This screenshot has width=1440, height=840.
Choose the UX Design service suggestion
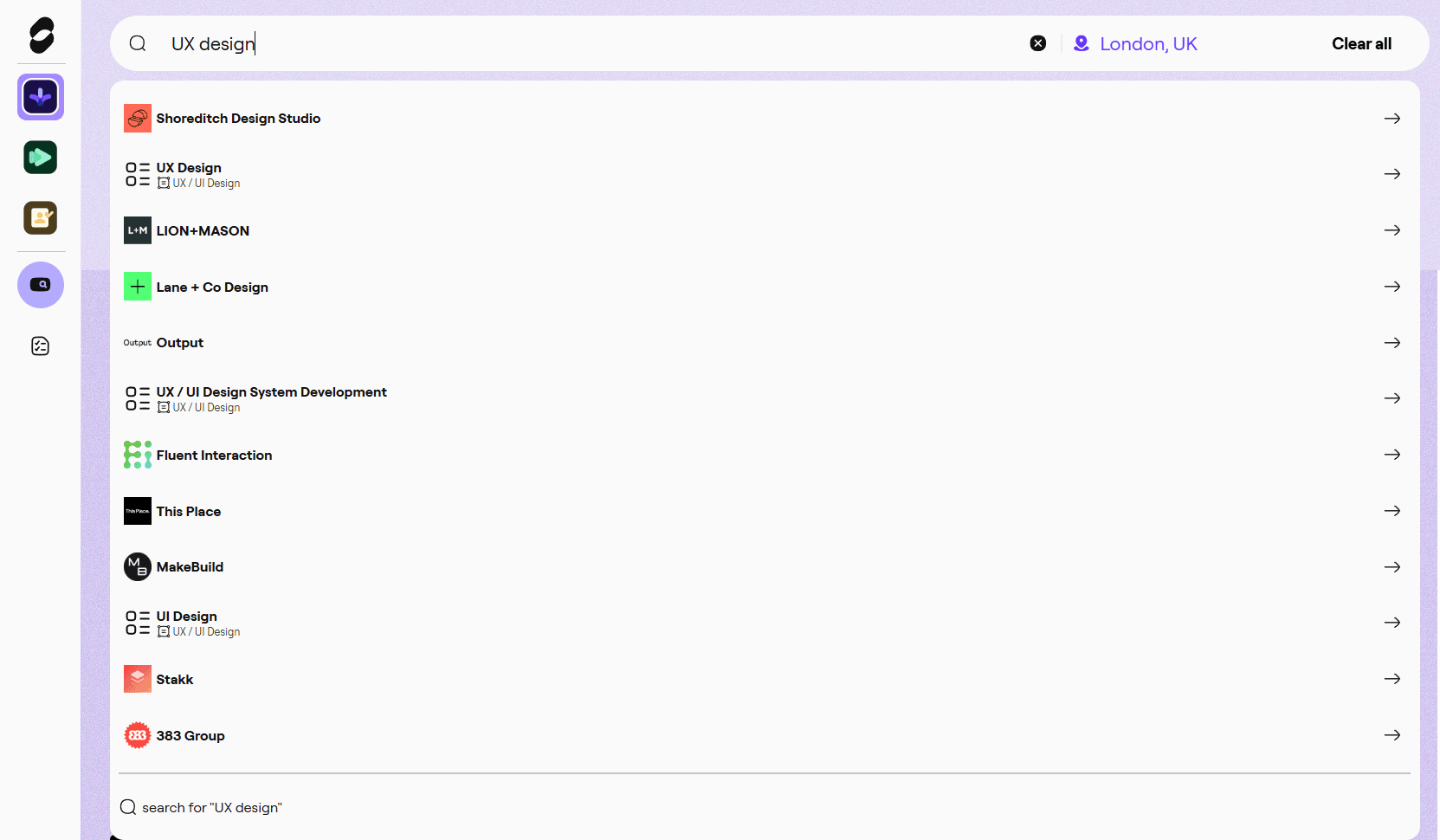189,168
